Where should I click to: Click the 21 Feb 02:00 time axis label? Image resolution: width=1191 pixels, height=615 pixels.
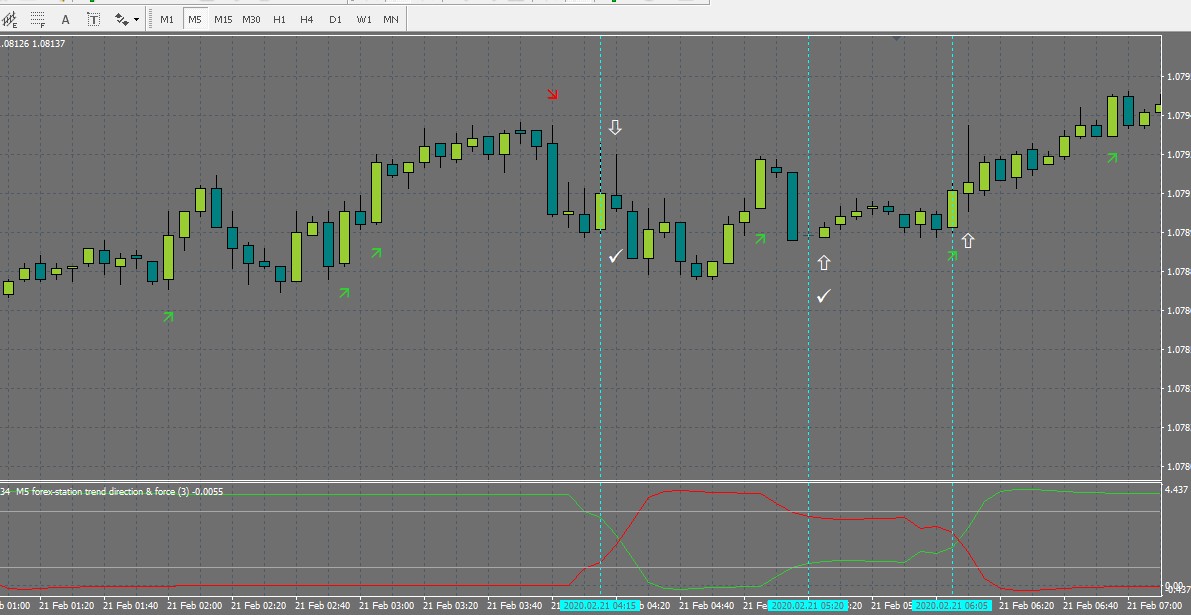pyautogui.click(x=194, y=606)
